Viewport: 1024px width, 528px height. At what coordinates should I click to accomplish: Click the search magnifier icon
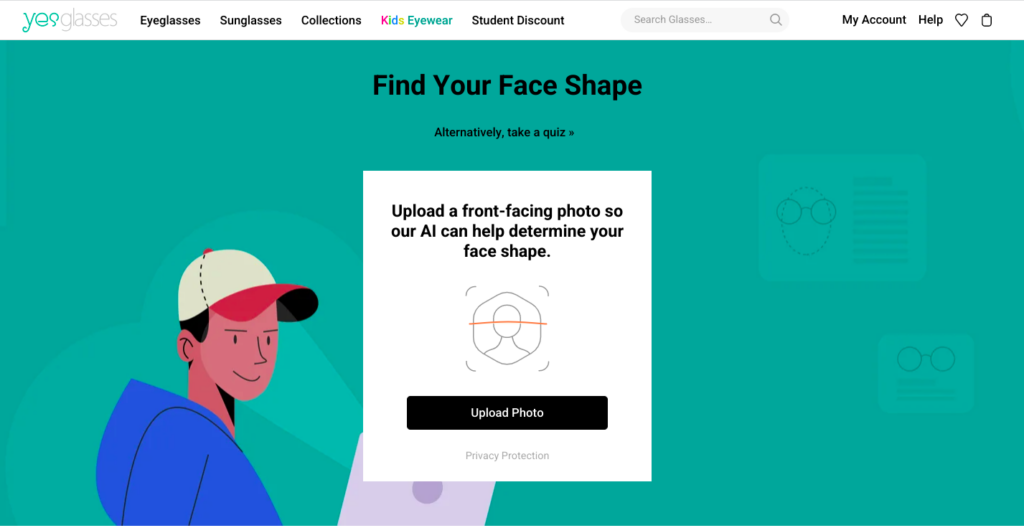pyautogui.click(x=776, y=20)
